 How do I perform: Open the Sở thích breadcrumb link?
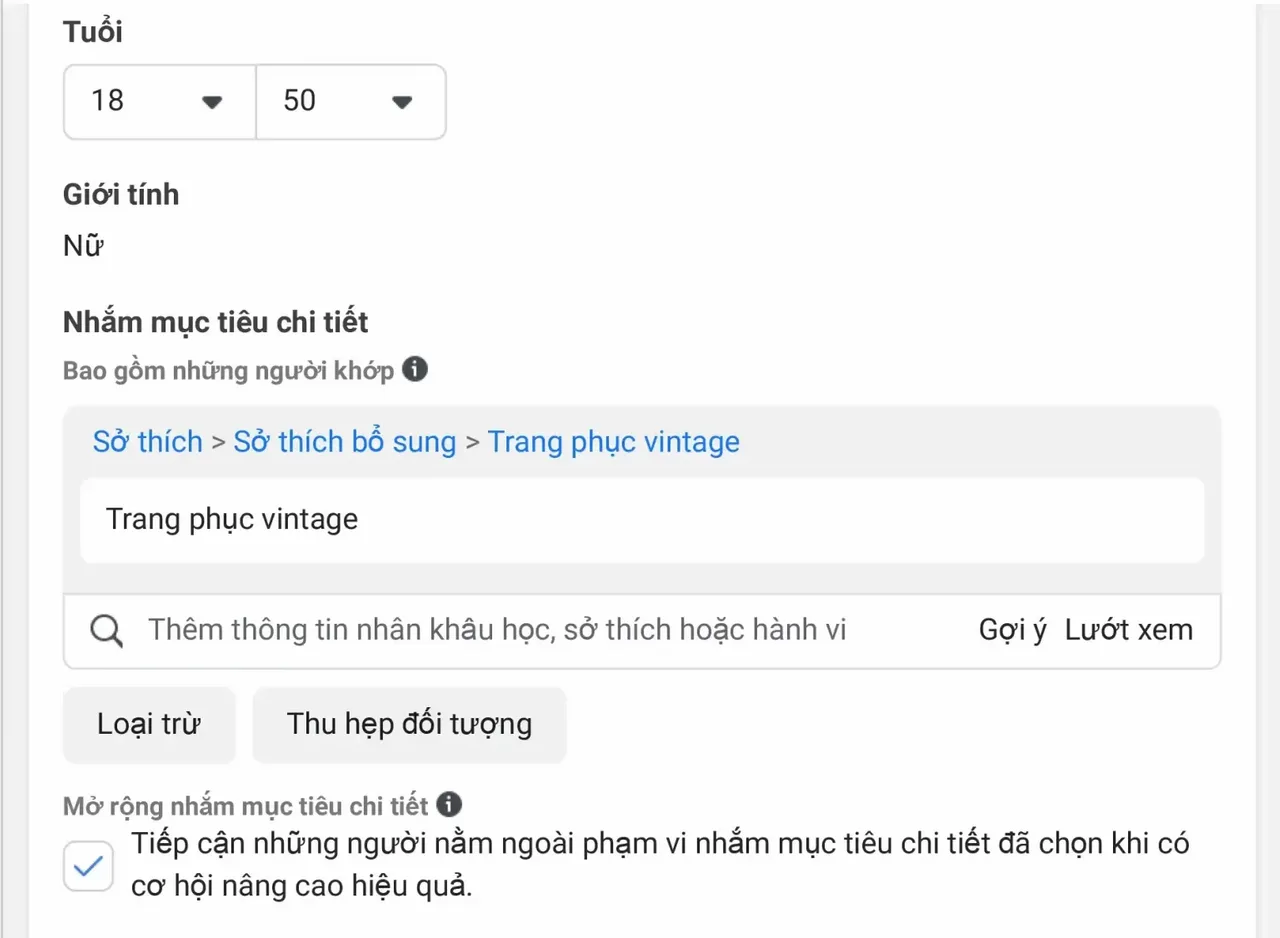pyautogui.click(x=148, y=442)
